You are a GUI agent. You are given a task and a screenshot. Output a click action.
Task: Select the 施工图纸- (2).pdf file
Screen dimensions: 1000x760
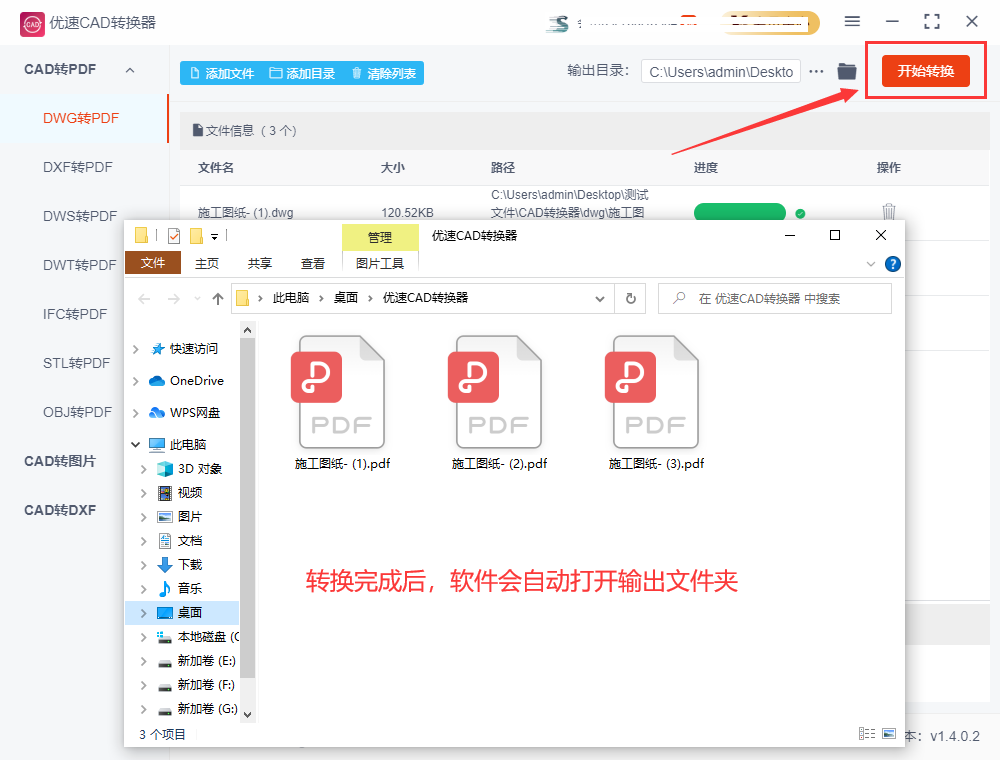tap(499, 403)
